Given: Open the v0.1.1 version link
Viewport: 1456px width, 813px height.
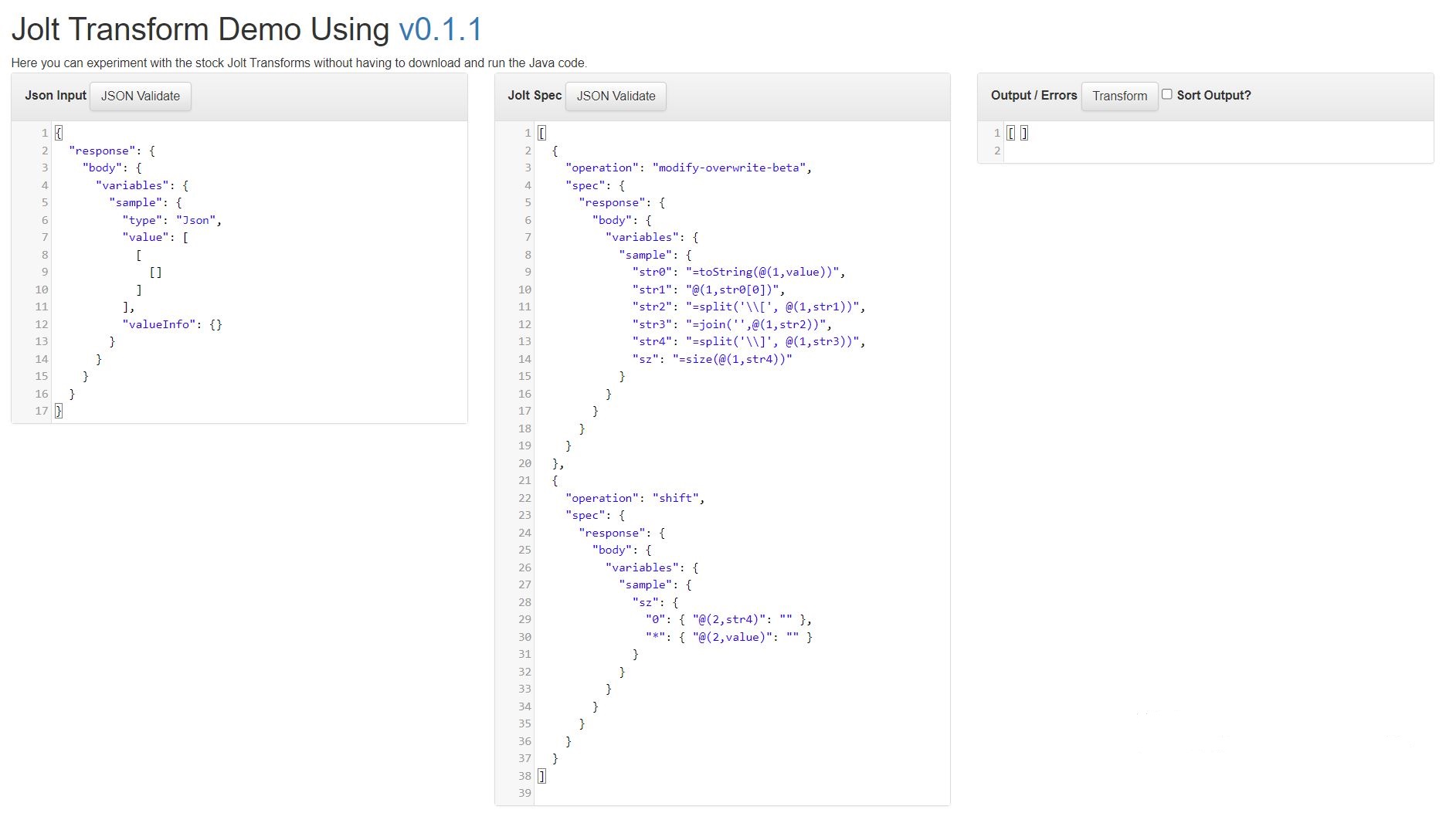Looking at the screenshot, I should tap(440, 30).
